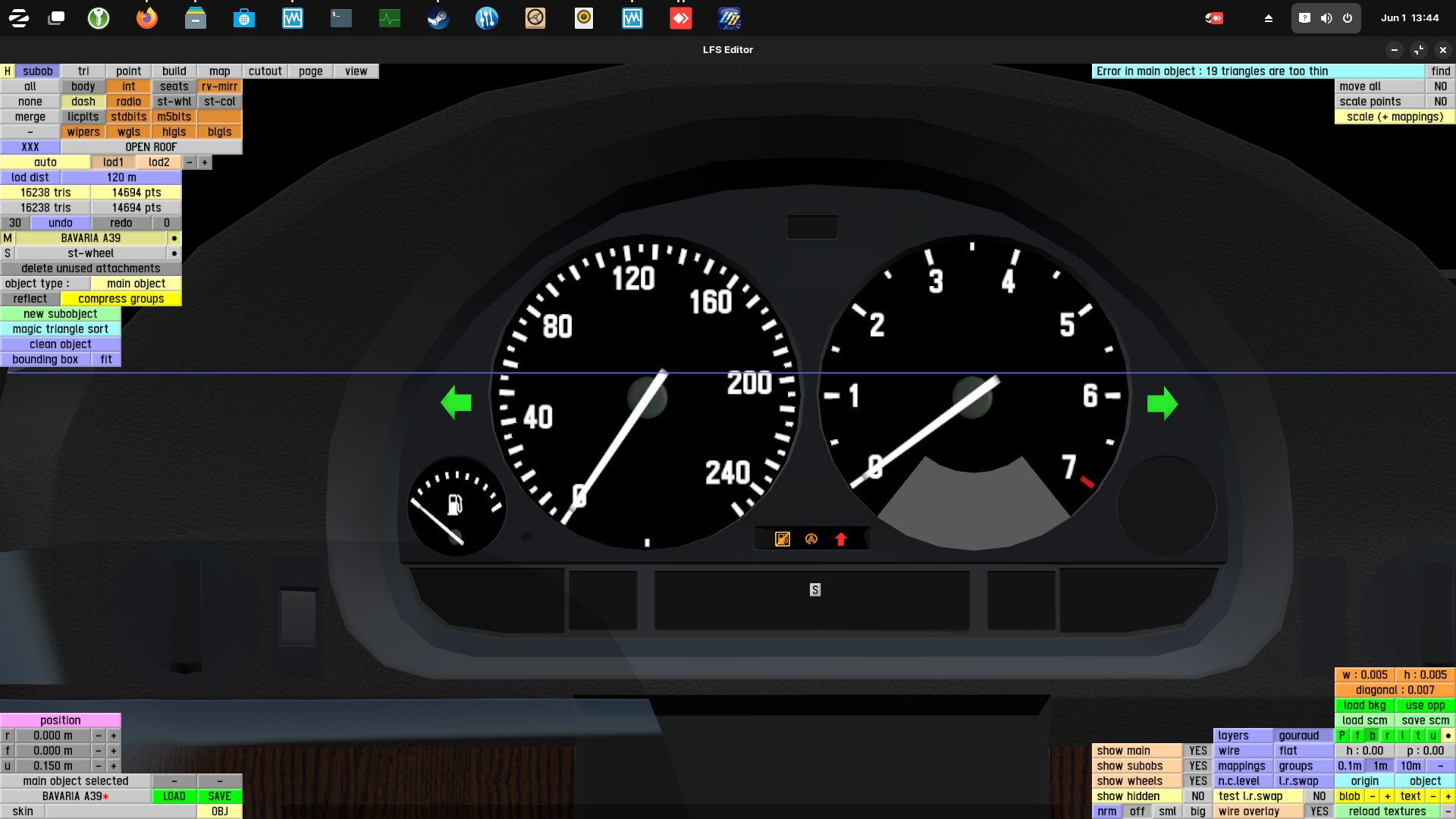1456x819 pixels.
Task: Launch Firefox from the top panel
Action: (146, 18)
